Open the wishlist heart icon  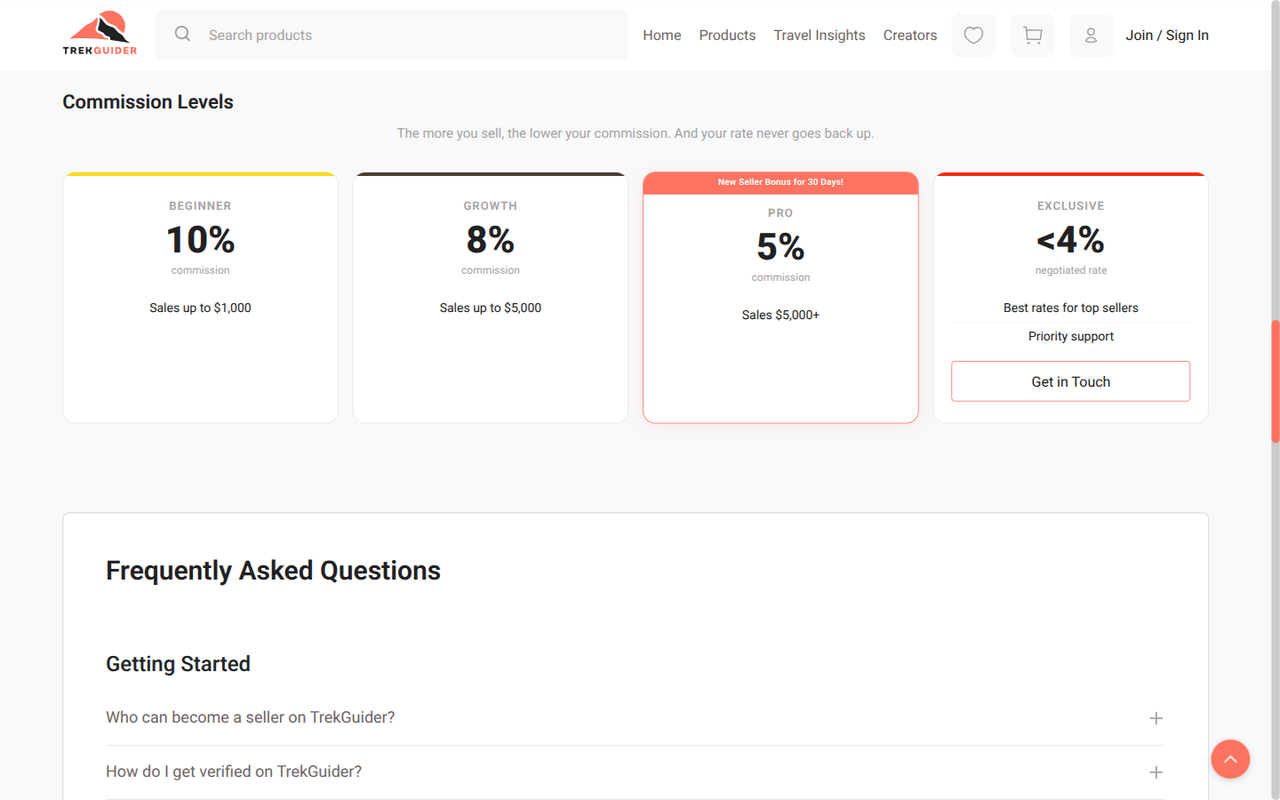tap(974, 35)
